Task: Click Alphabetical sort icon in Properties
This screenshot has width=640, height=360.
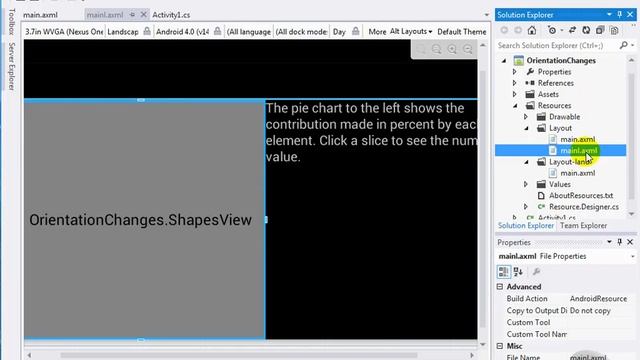Action: click(518, 271)
